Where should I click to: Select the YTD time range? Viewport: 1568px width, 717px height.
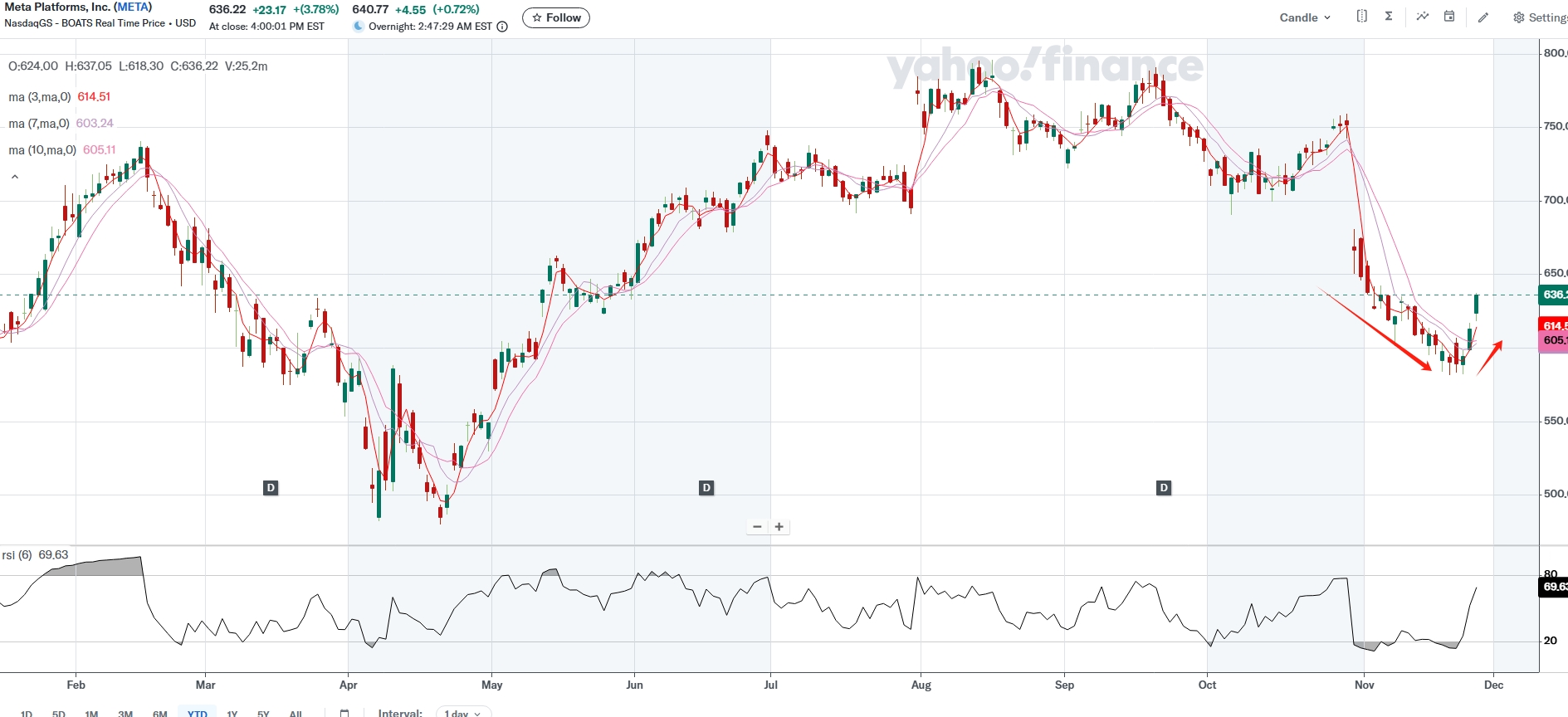(198, 713)
